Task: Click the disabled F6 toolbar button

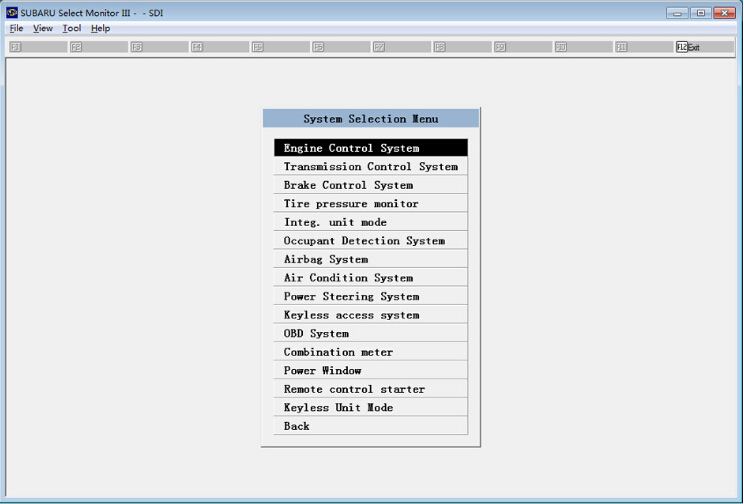Action: (x=341, y=47)
